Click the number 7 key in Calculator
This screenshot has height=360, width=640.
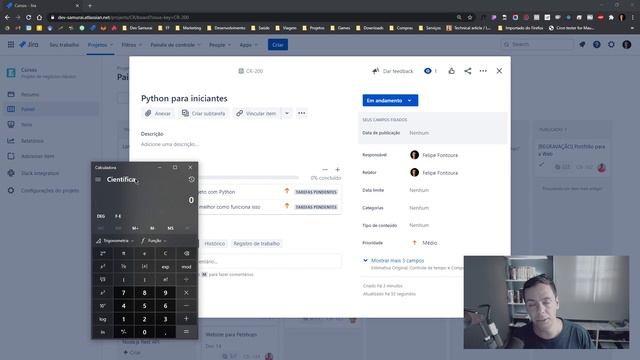coord(124,293)
